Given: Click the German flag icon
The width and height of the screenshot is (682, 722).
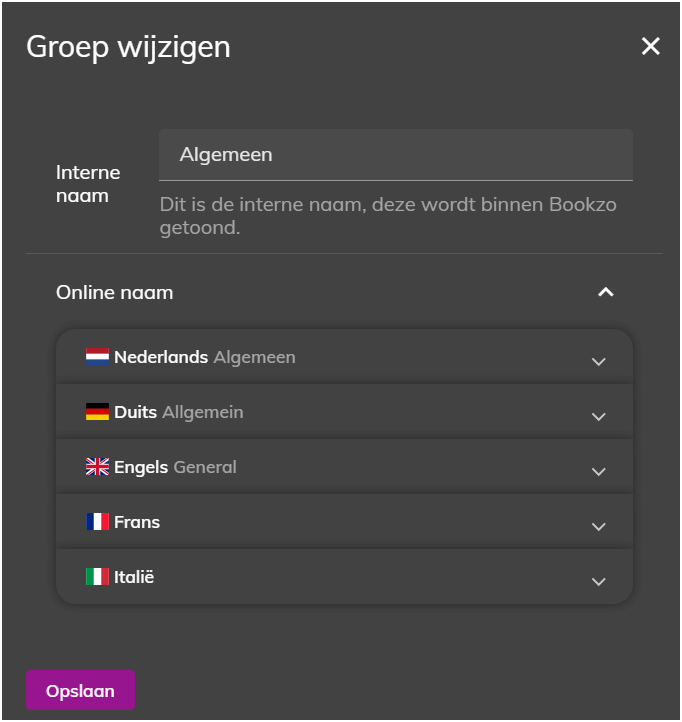Looking at the screenshot, I should (x=98, y=412).
